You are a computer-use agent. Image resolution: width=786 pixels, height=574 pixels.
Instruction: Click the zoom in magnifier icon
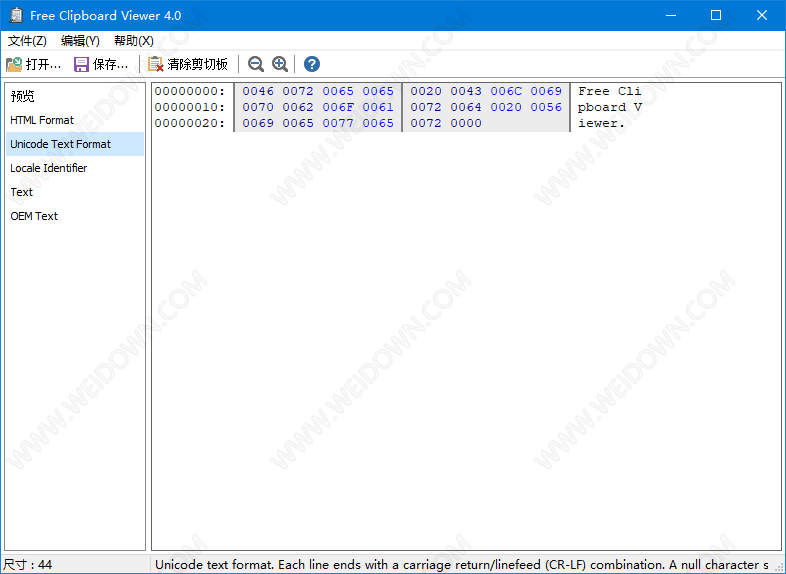tap(280, 64)
